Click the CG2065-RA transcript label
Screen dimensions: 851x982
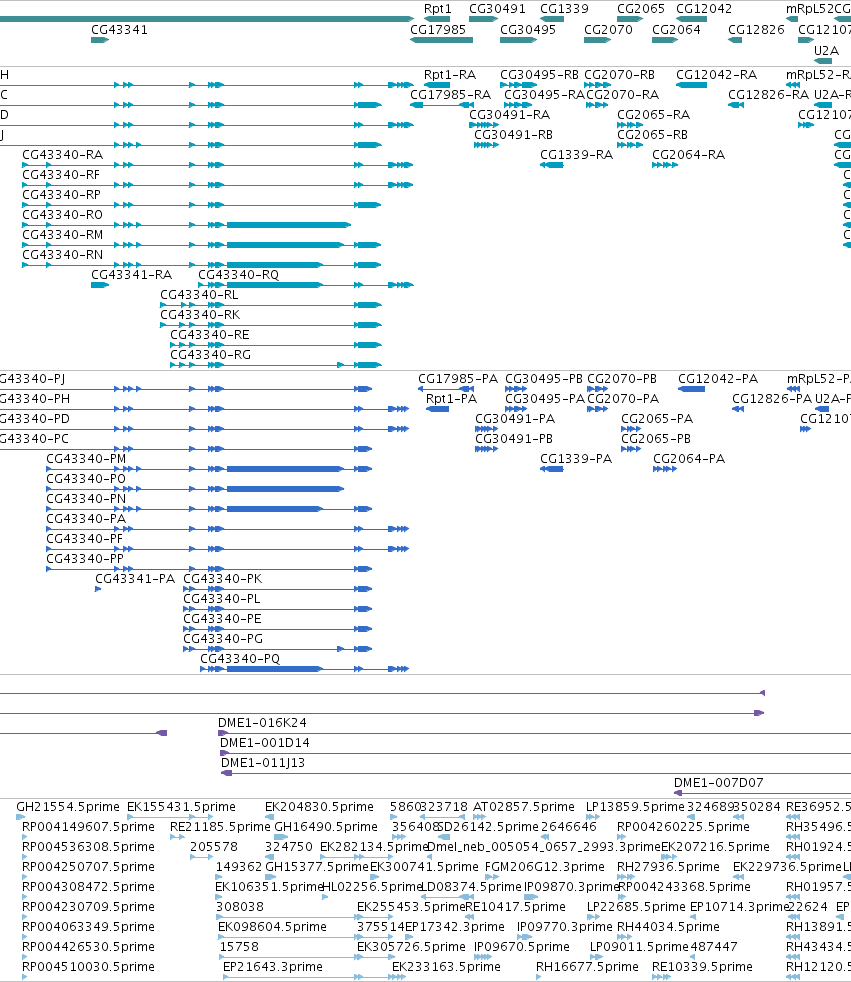(x=653, y=115)
